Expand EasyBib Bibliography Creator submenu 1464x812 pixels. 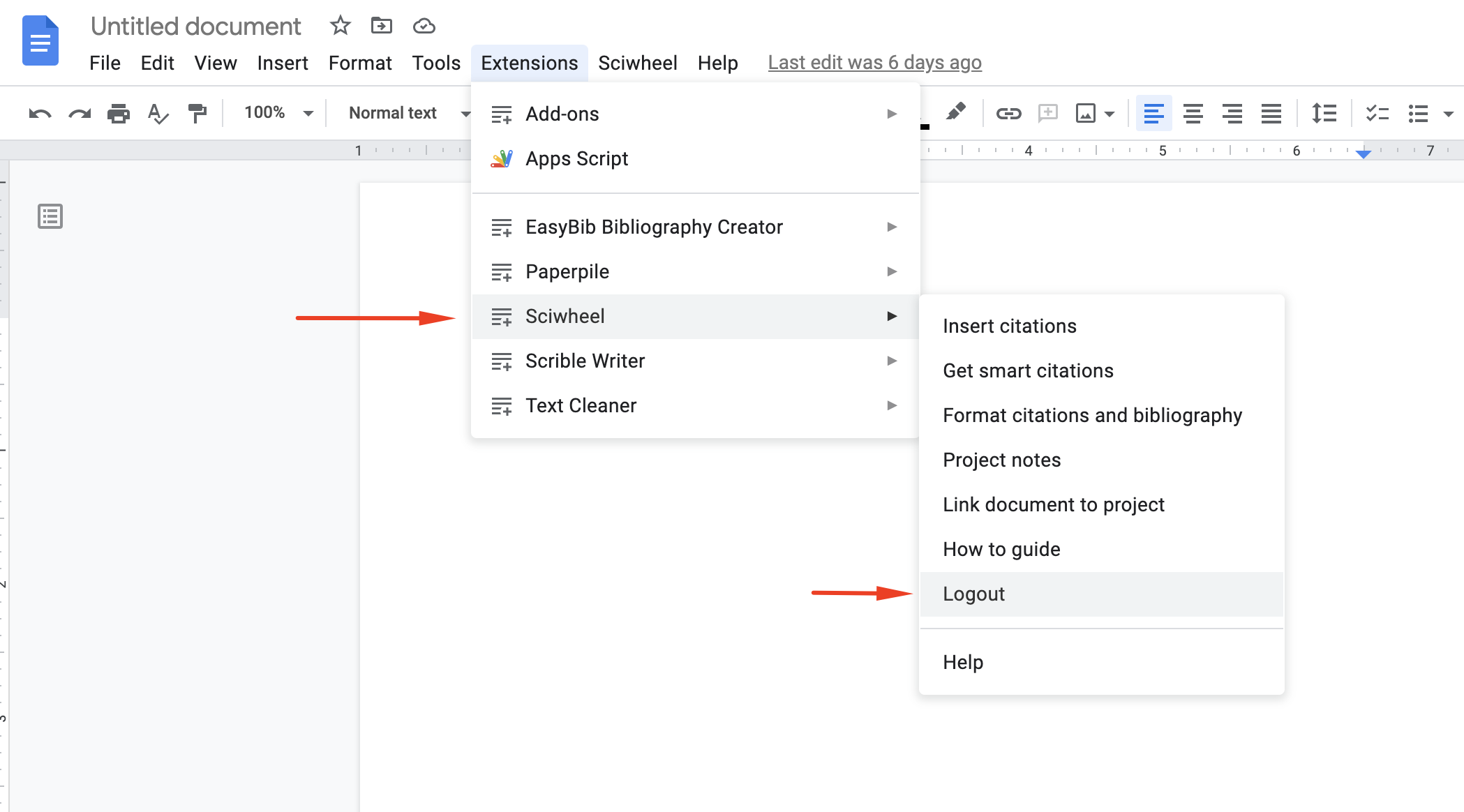click(695, 227)
